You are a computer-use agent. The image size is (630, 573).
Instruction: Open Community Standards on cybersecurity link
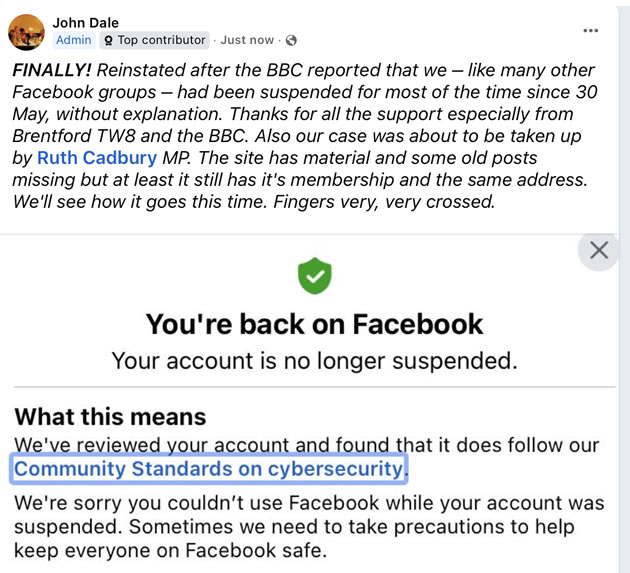point(209,468)
